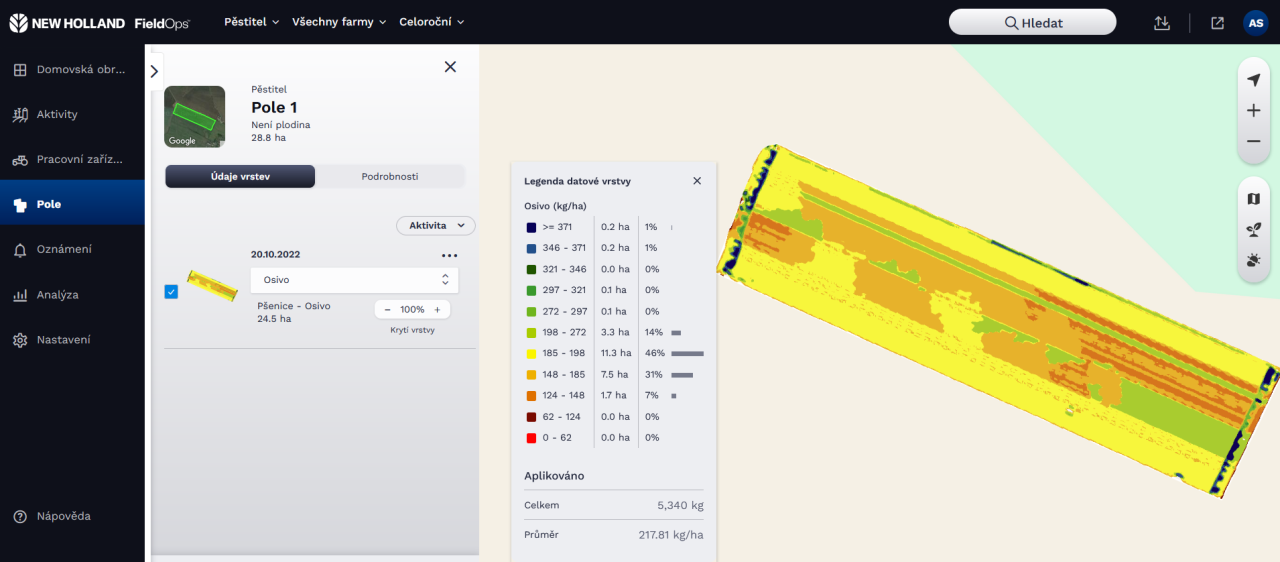Open Analýza in the sidebar
The height and width of the screenshot is (562, 1280).
(57, 295)
